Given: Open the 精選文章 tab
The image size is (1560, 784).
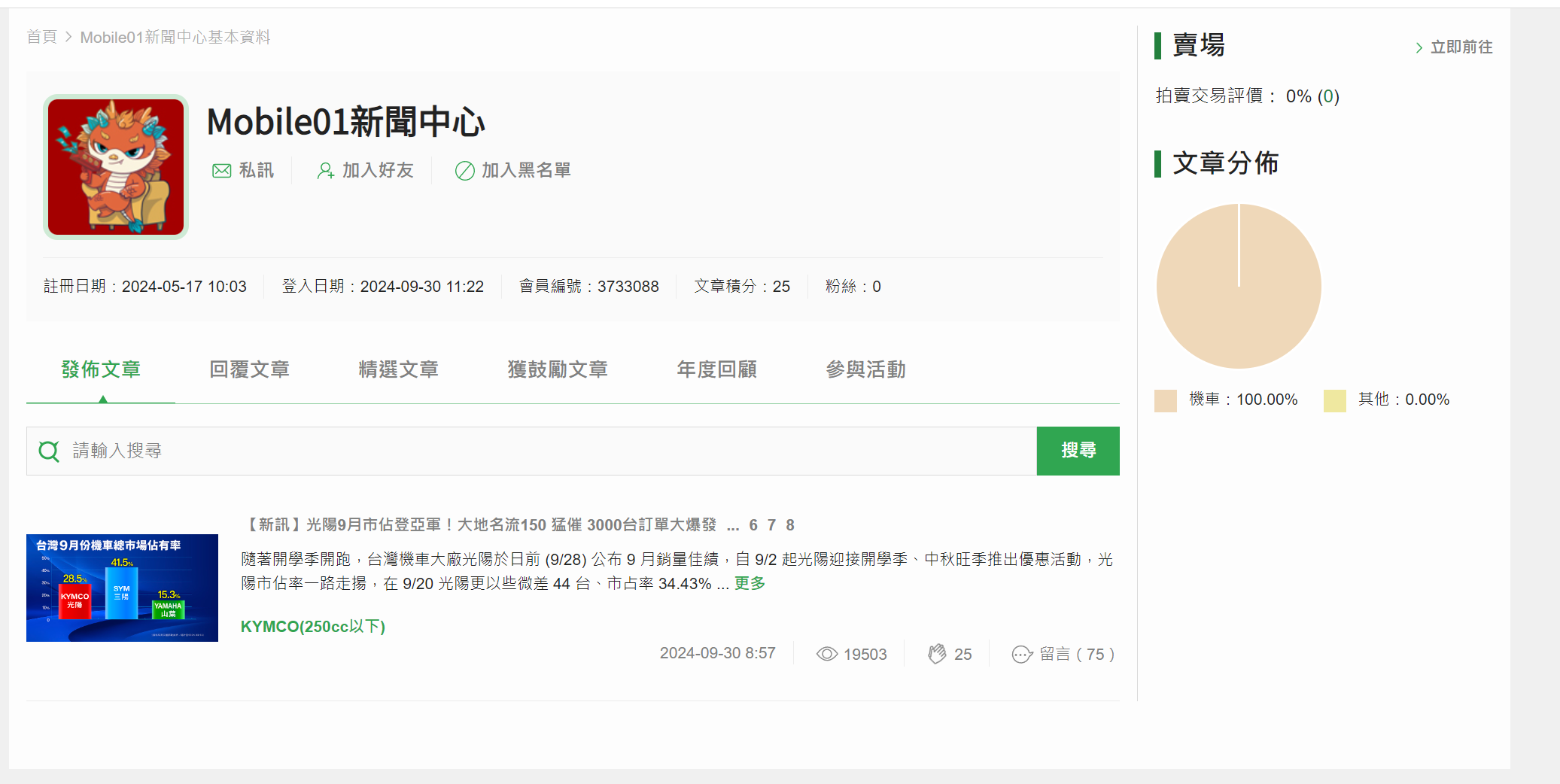Looking at the screenshot, I should (x=398, y=369).
